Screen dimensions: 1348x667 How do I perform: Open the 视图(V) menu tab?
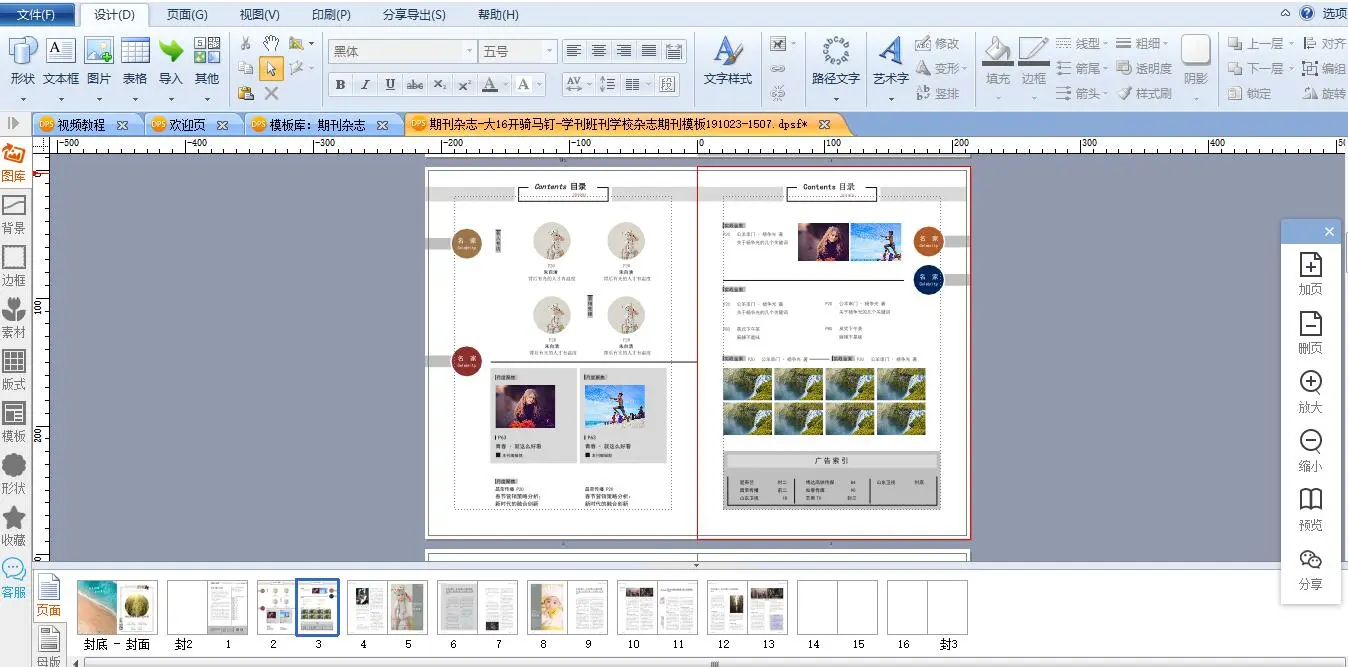[259, 15]
